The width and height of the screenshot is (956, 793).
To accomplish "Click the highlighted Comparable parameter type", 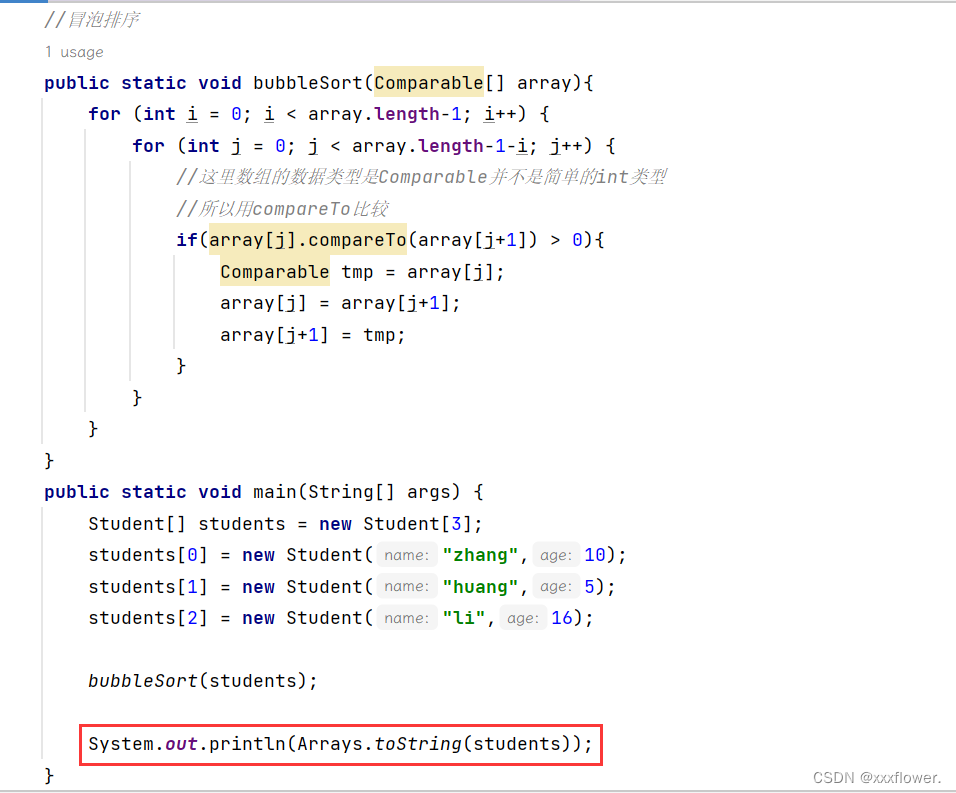I will [x=429, y=82].
